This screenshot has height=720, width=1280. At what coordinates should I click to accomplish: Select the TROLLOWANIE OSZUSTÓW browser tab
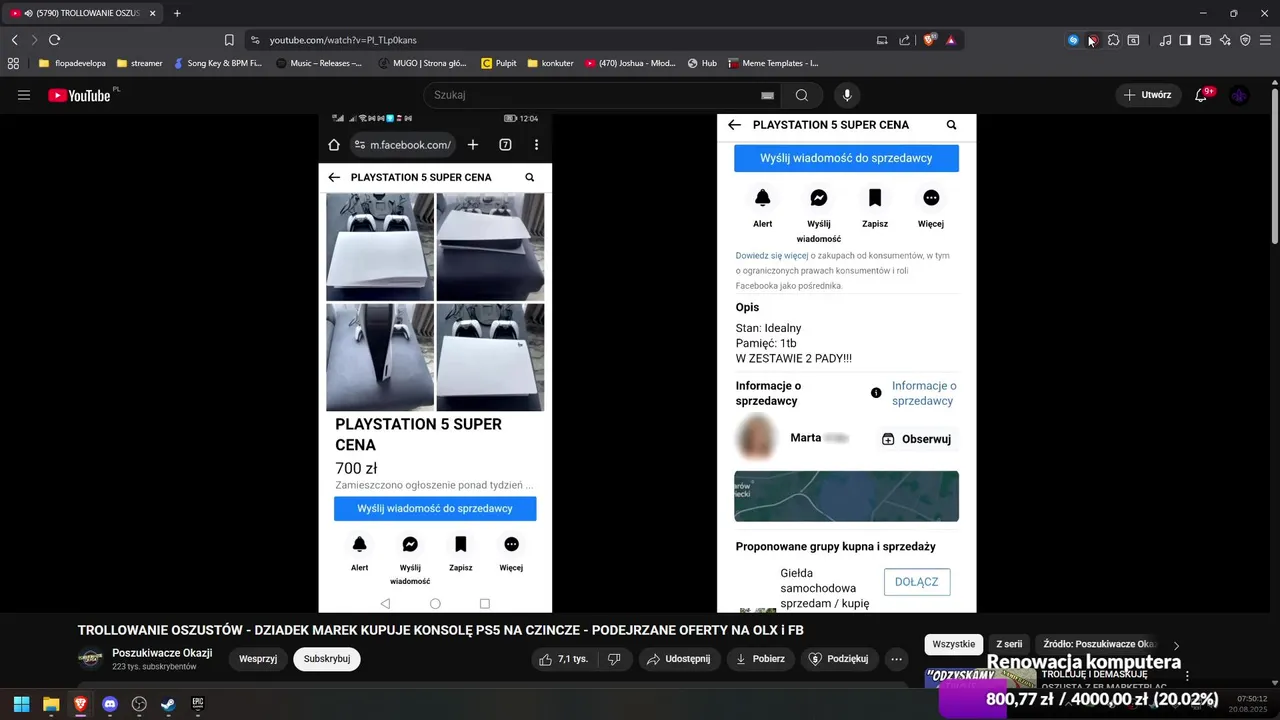tap(84, 13)
